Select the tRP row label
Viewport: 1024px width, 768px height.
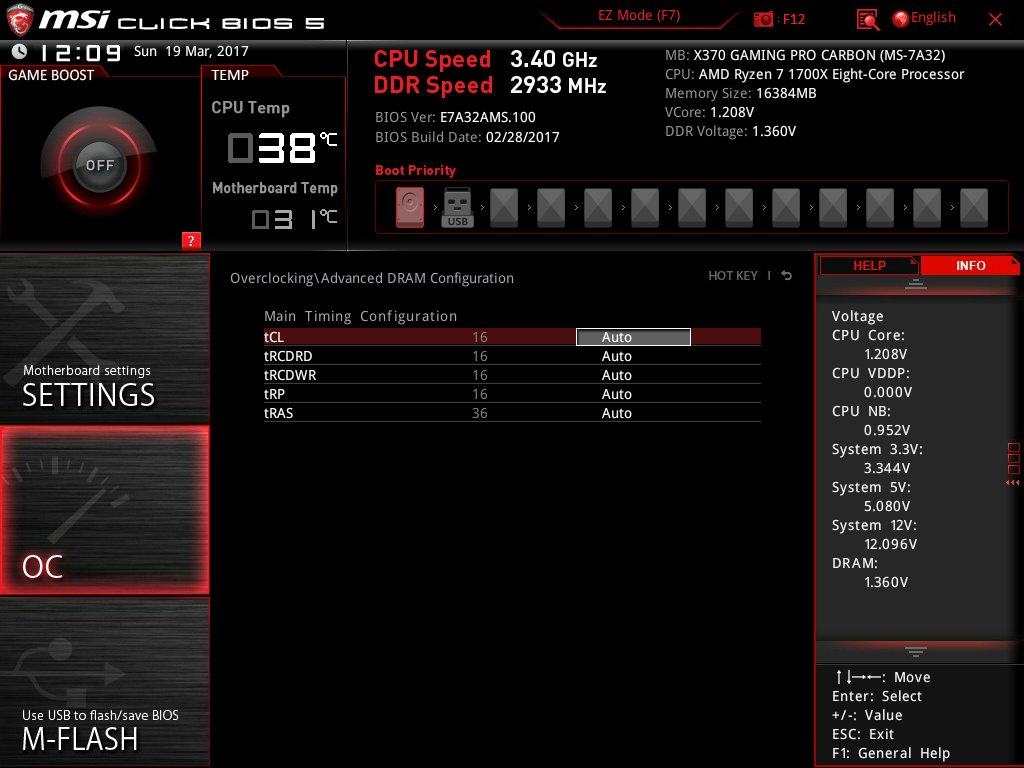point(274,394)
